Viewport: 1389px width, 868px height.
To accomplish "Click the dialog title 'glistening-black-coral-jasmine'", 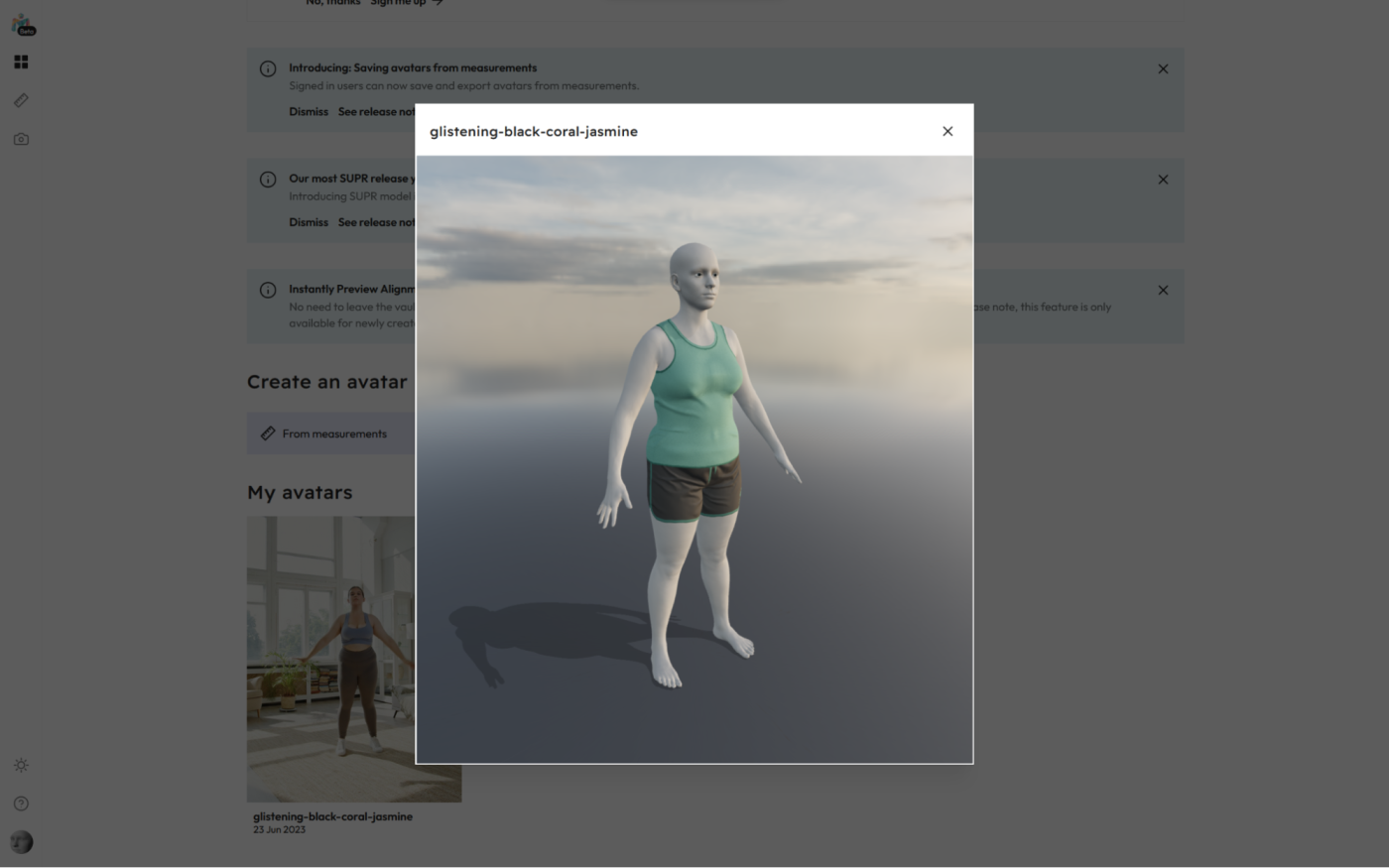I will 534,131.
